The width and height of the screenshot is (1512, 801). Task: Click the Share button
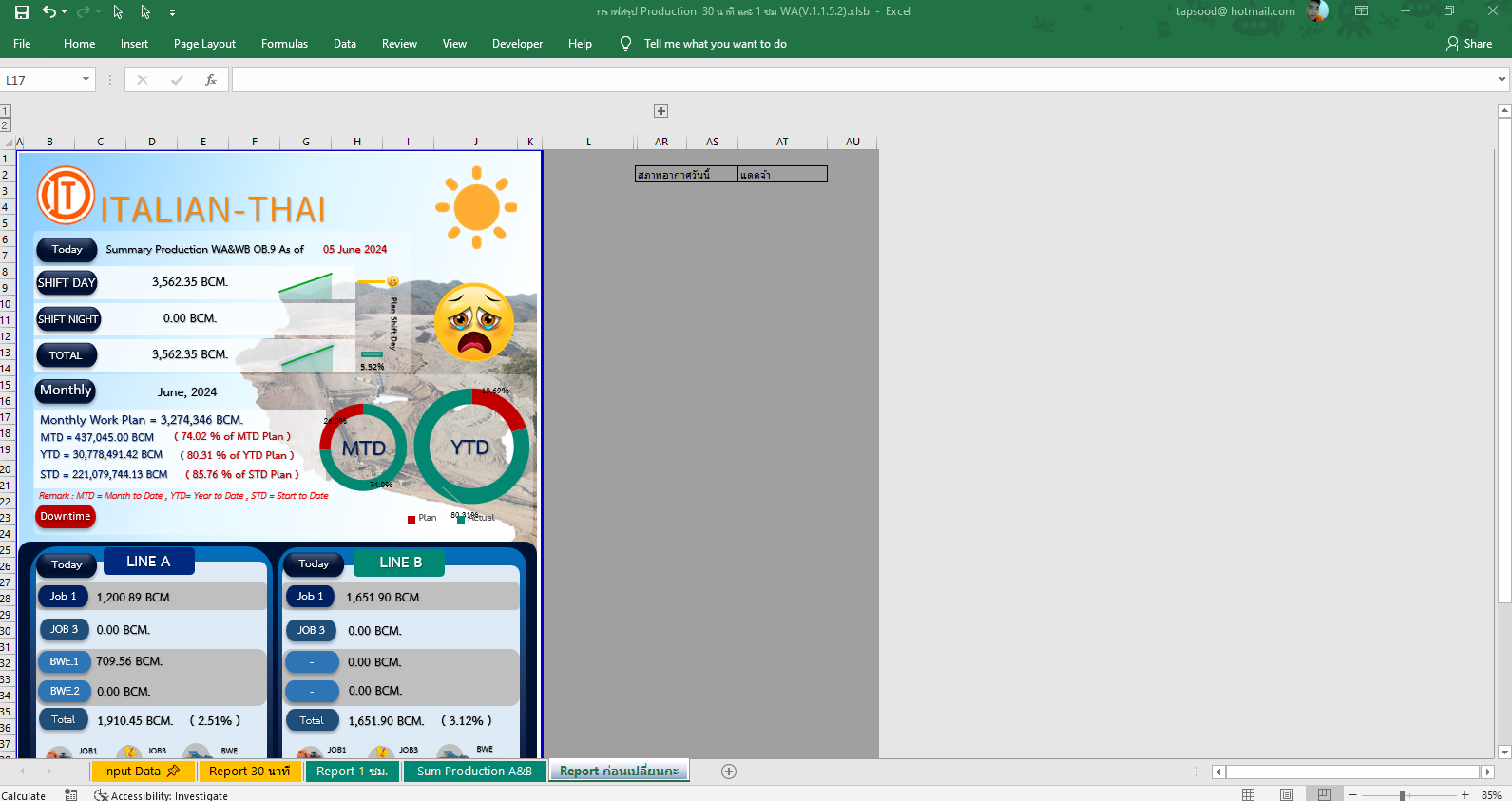(x=1469, y=44)
